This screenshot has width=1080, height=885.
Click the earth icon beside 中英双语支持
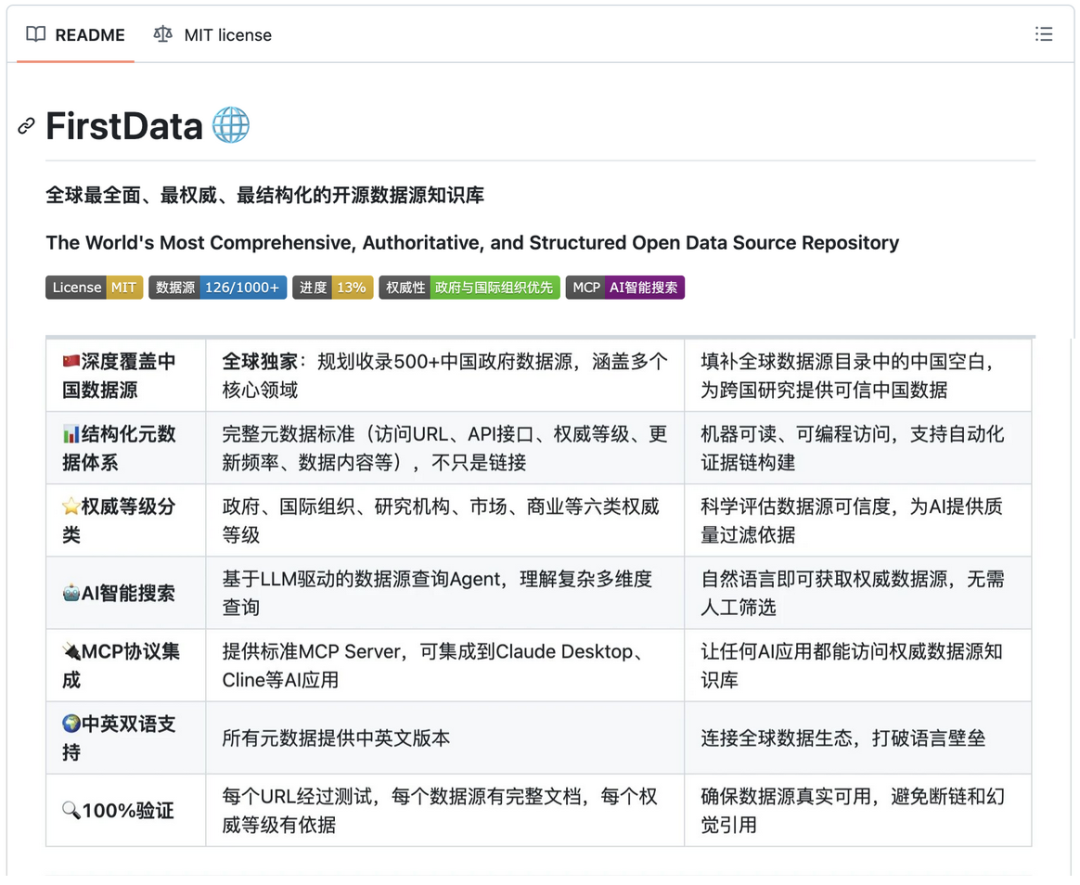click(71, 724)
